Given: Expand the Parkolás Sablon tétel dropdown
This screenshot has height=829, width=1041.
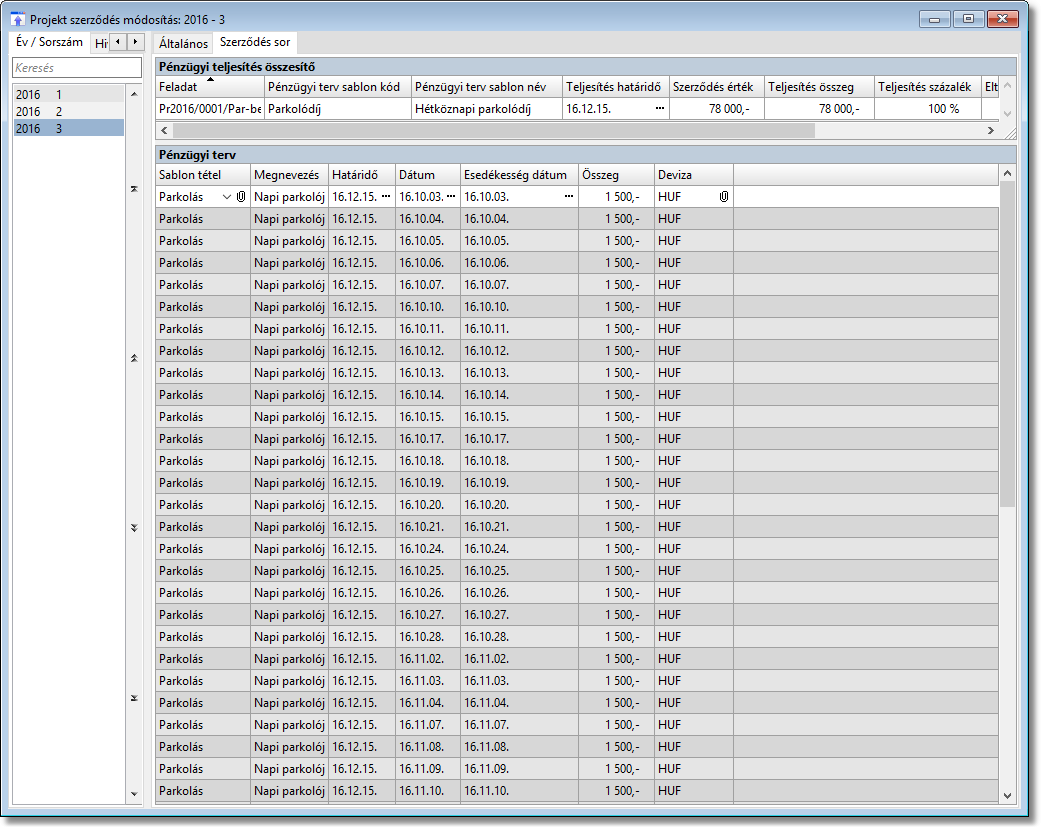Looking at the screenshot, I should 226,196.
